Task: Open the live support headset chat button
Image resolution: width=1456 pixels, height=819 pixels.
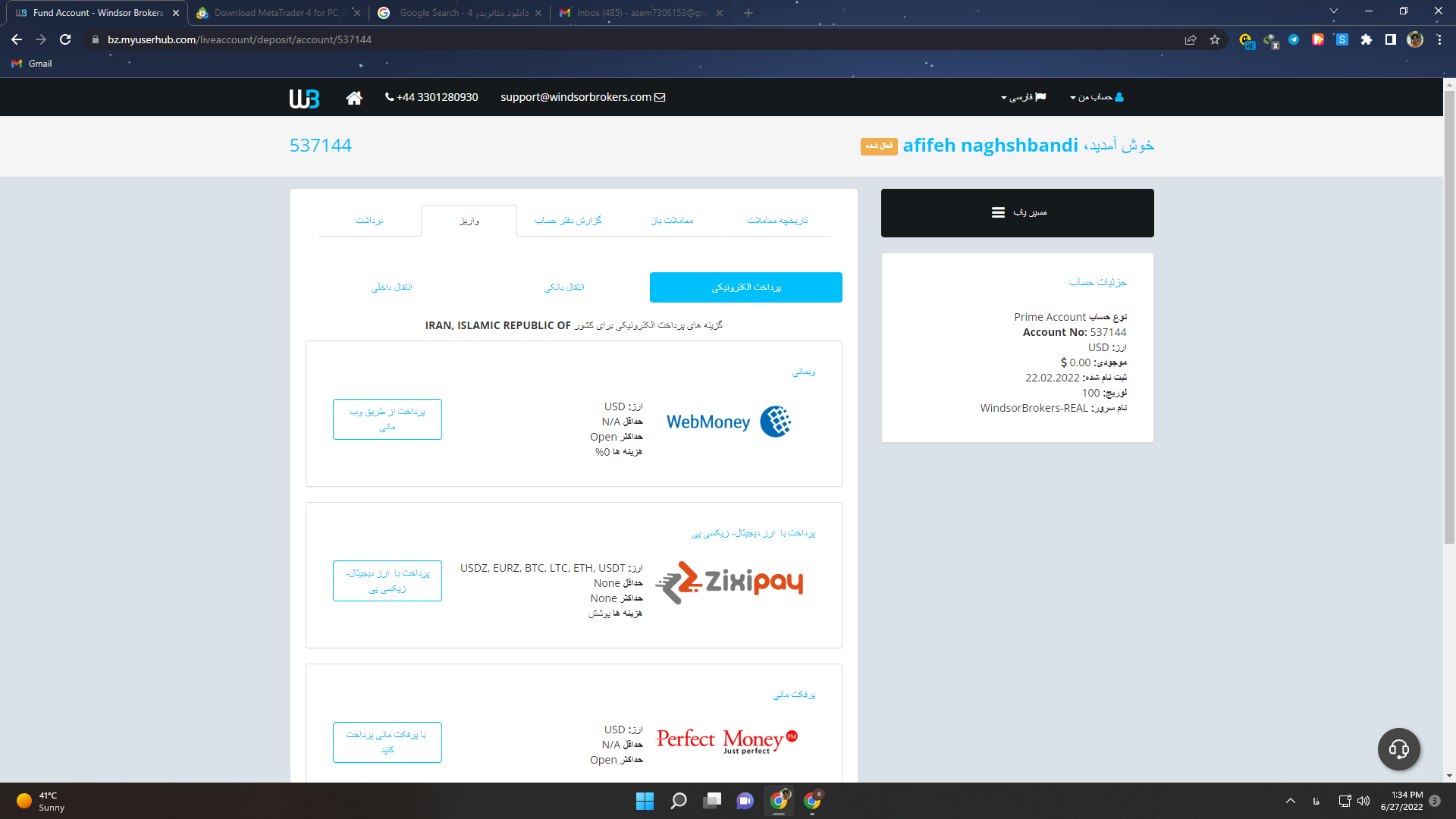Action: (x=1399, y=749)
